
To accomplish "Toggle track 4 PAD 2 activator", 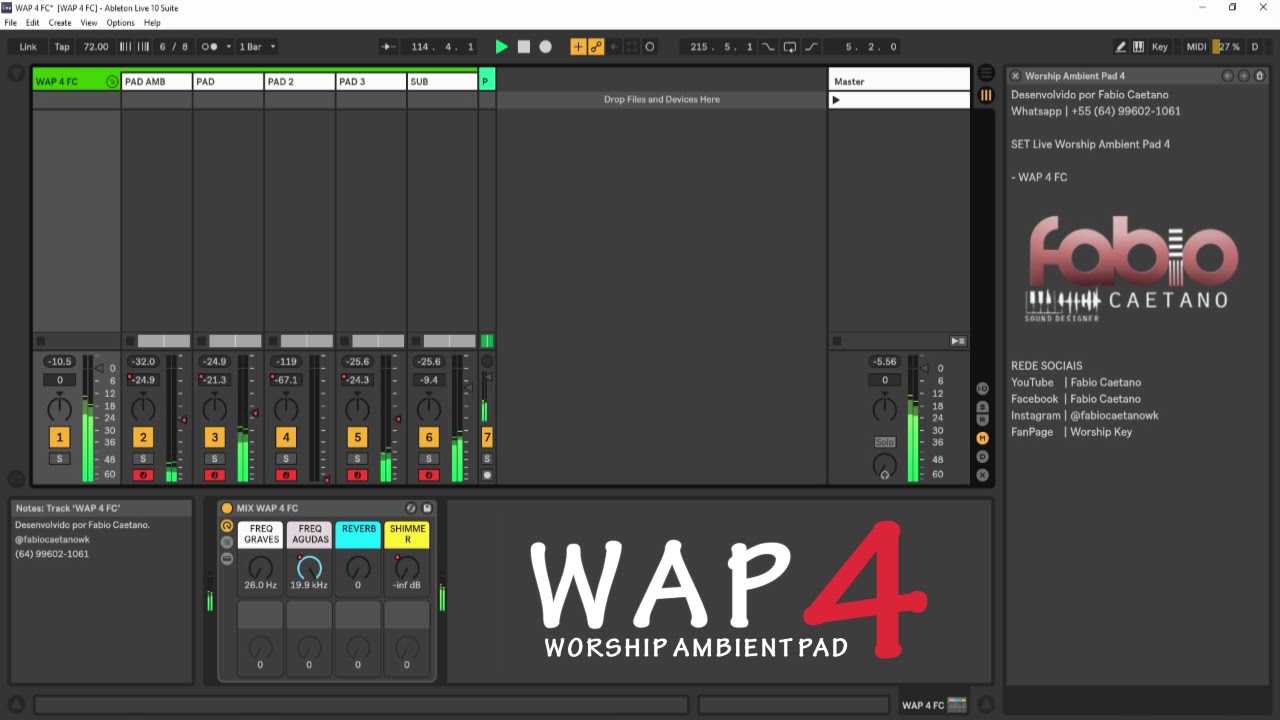I will pyautogui.click(x=286, y=437).
